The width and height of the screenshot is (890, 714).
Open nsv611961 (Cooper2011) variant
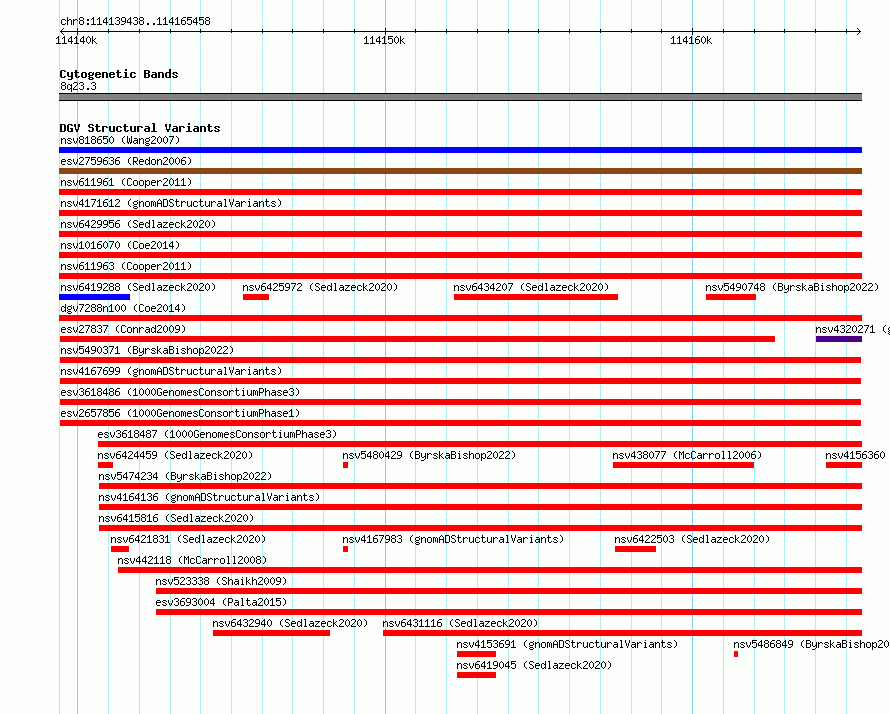126,182
